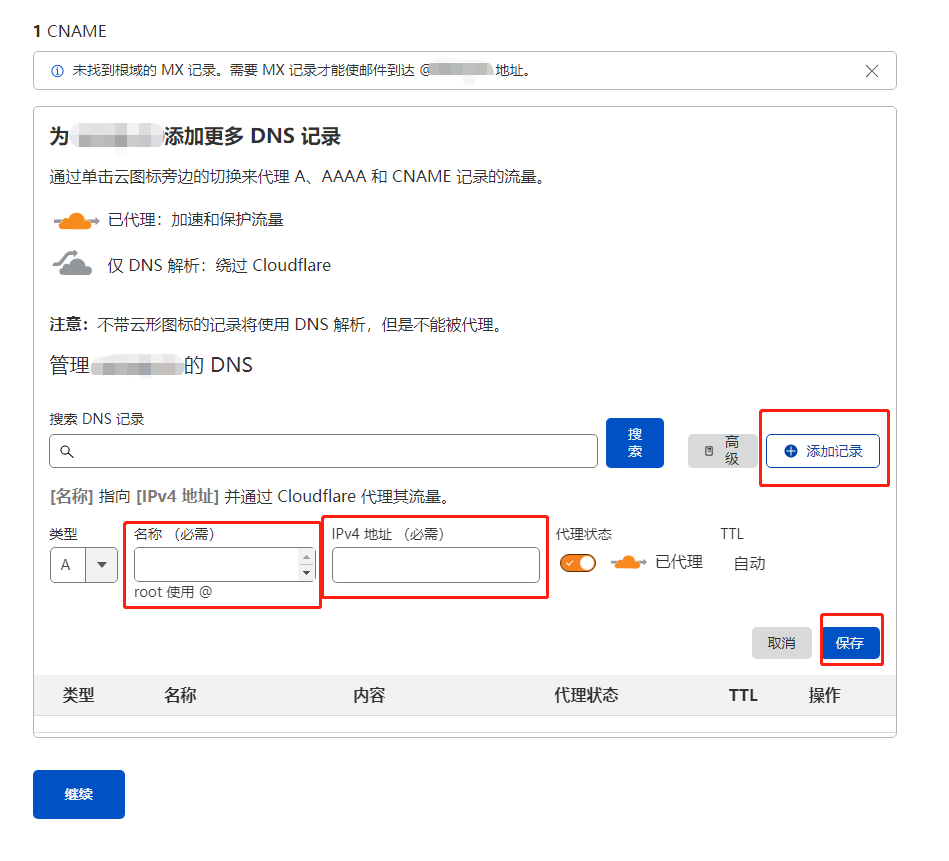Click the '1 CNAME' heading text
949x861 pixels.
tap(70, 31)
